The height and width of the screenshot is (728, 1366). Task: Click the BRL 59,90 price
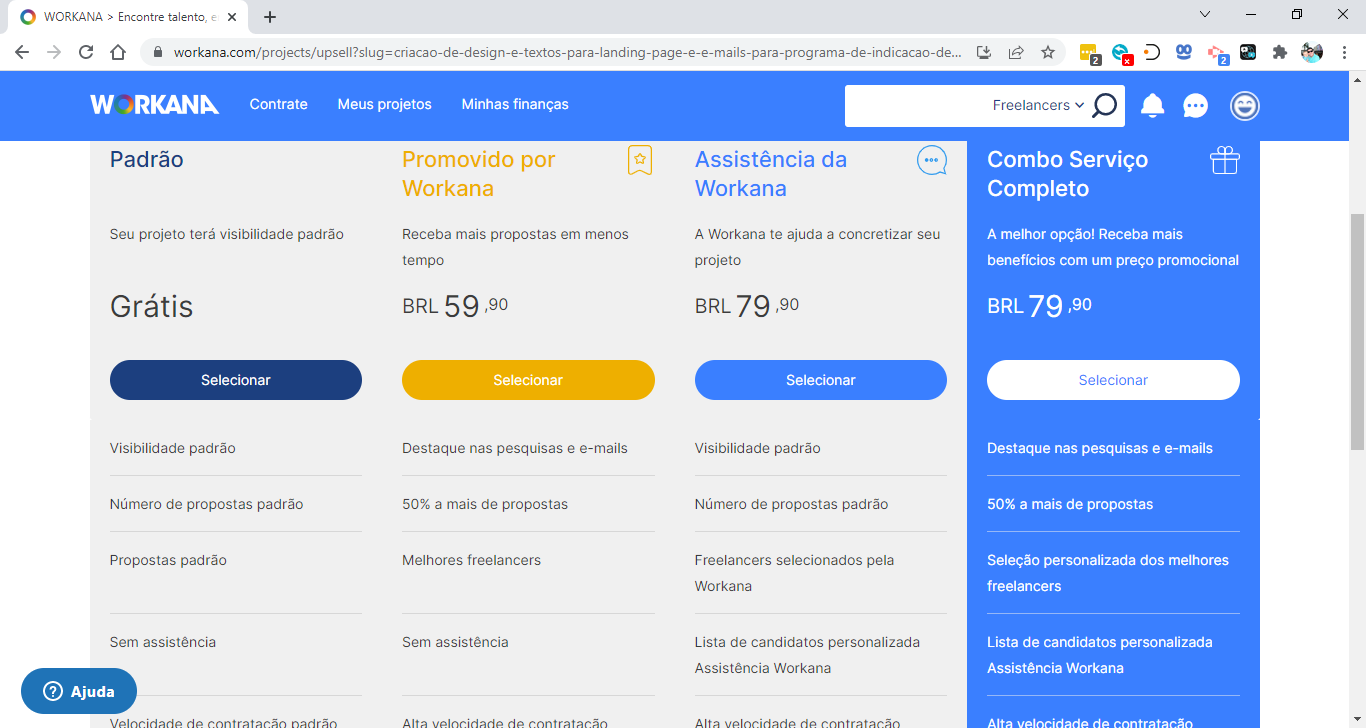point(455,305)
